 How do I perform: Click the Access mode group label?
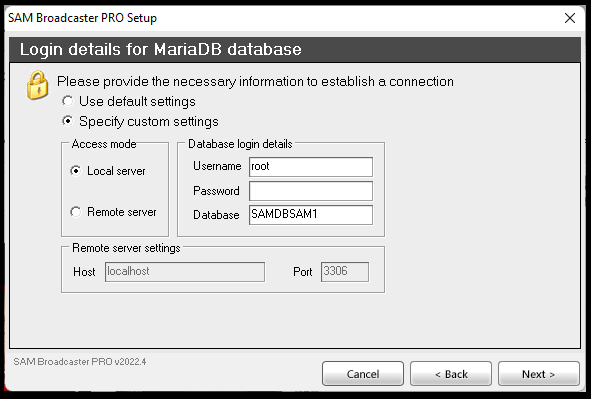click(104, 144)
